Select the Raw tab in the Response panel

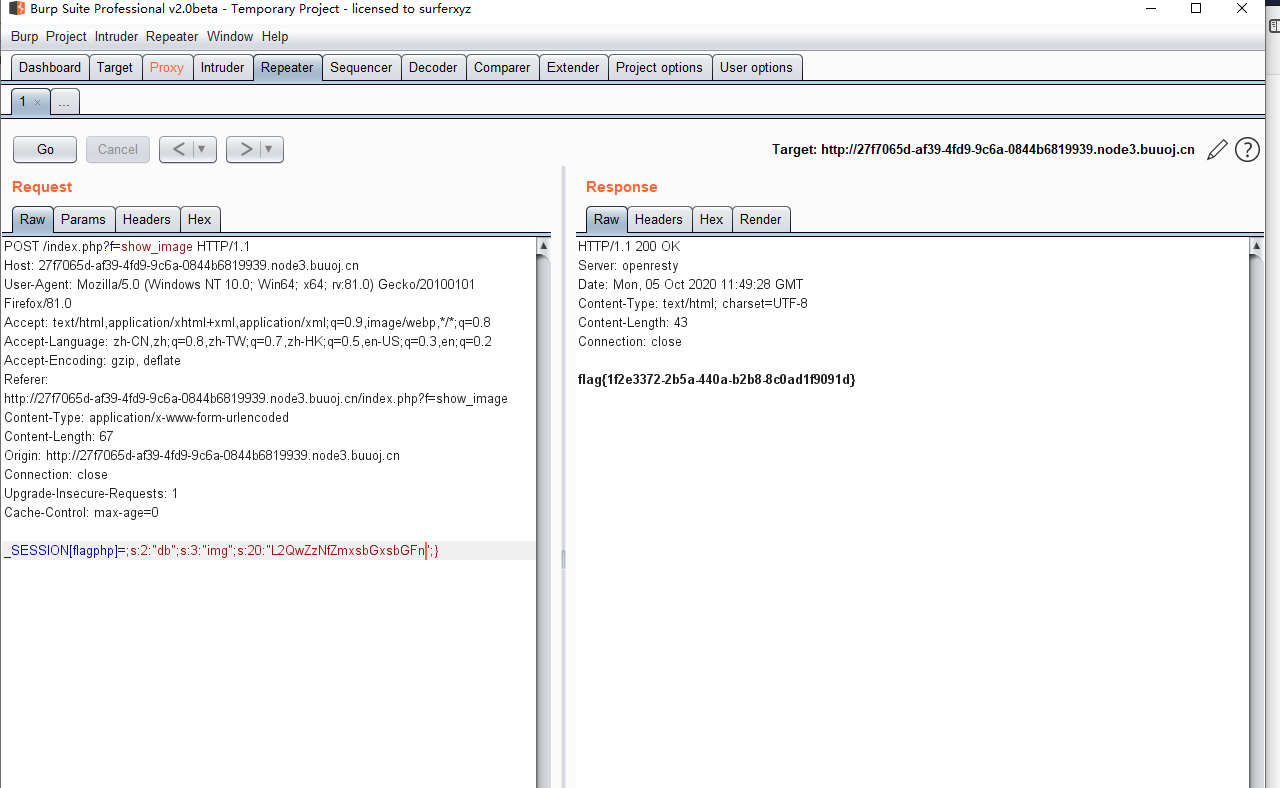(607, 219)
